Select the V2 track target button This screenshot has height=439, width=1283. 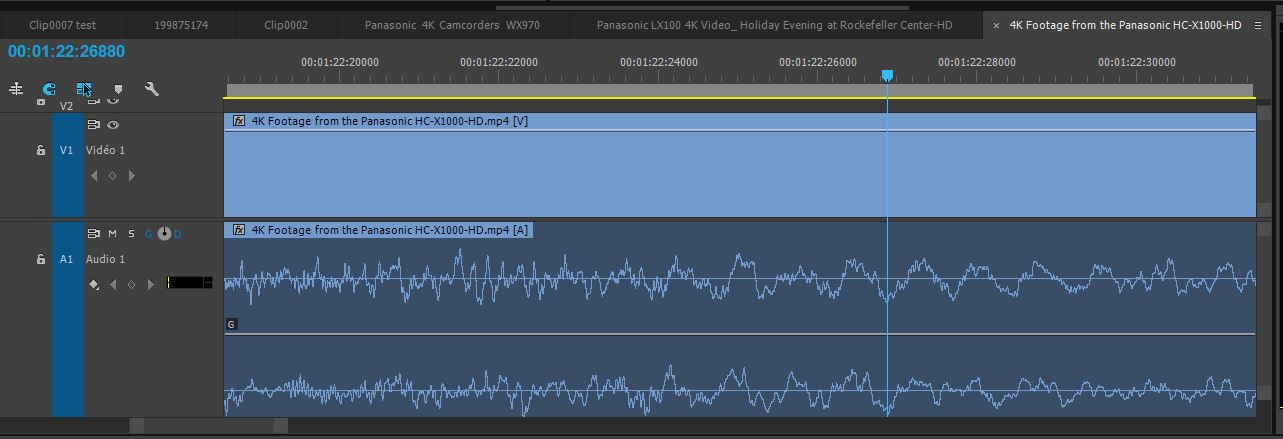[x=67, y=105]
